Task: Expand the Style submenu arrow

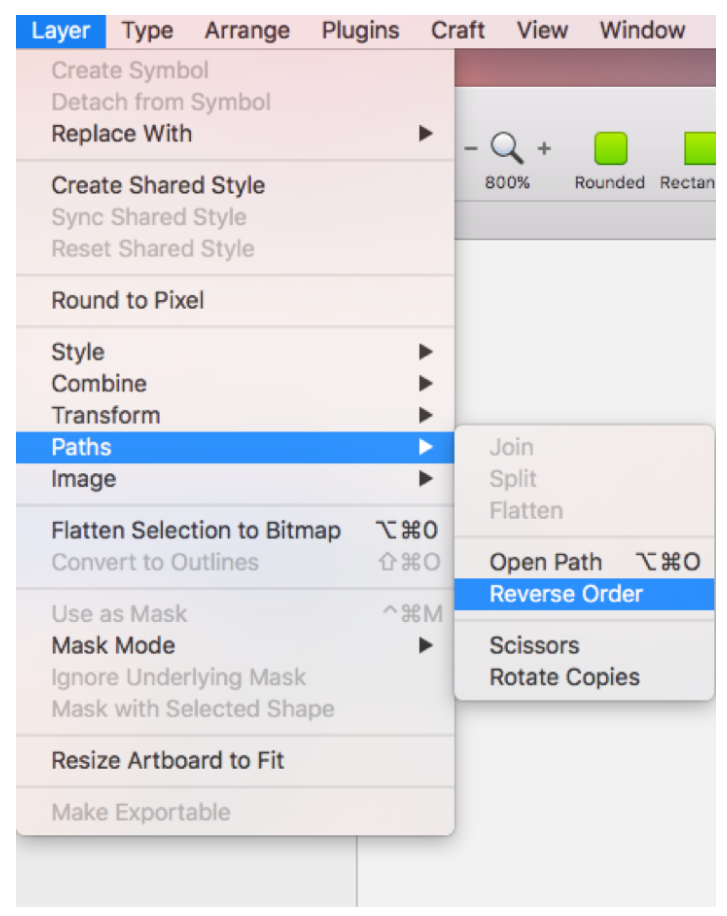Action: pos(426,352)
